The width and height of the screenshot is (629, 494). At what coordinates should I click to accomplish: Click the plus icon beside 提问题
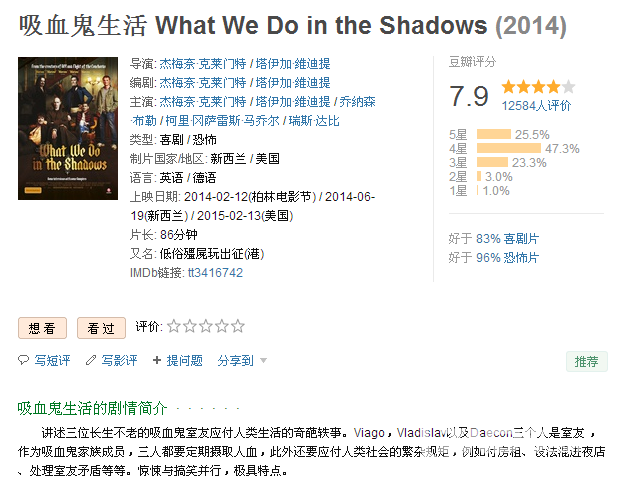(157, 360)
